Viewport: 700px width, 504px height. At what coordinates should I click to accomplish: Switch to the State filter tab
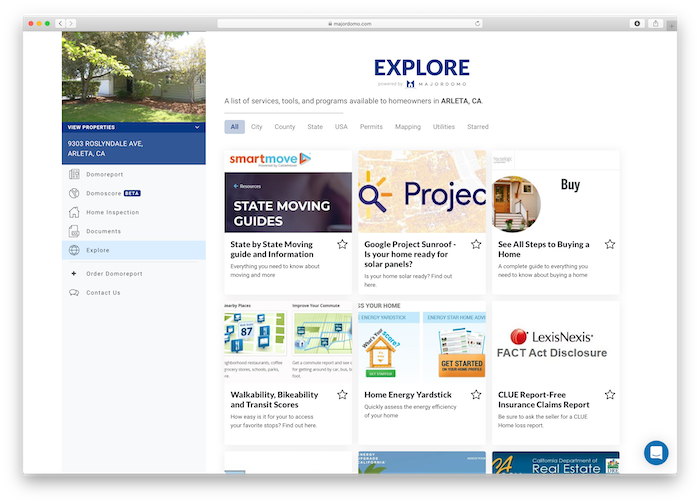(315, 127)
